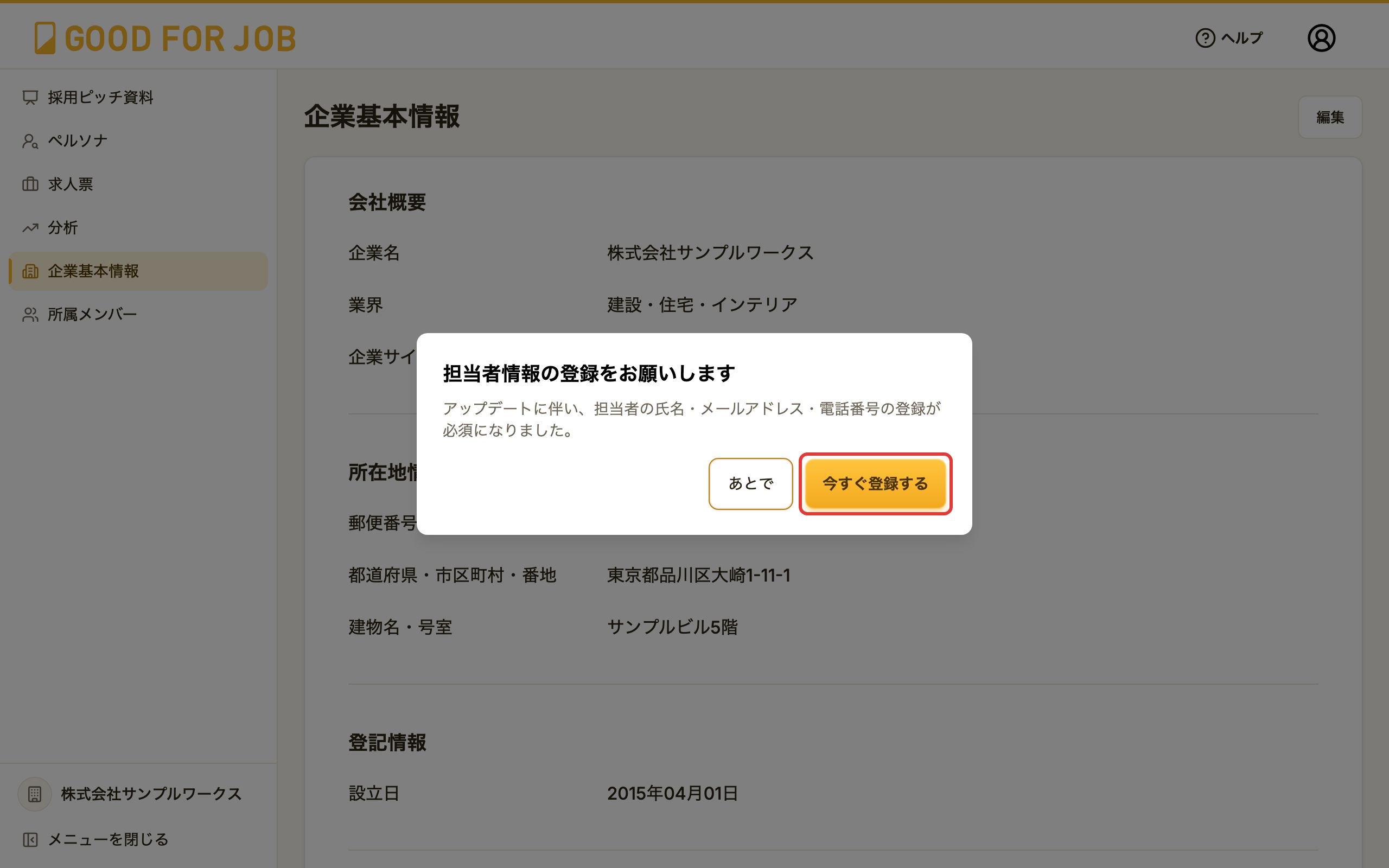Image resolution: width=1389 pixels, height=868 pixels.
Task: Click the 企業基本情報 building icon
Action: pyautogui.click(x=30, y=271)
